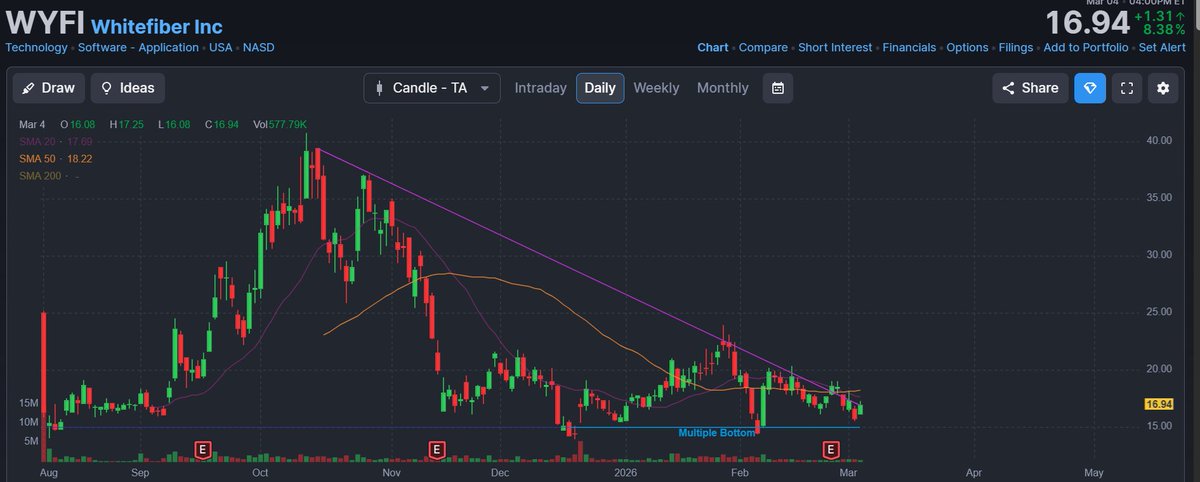Open the NASD exchange link
Viewport: 1200px width, 482px height.
point(258,47)
